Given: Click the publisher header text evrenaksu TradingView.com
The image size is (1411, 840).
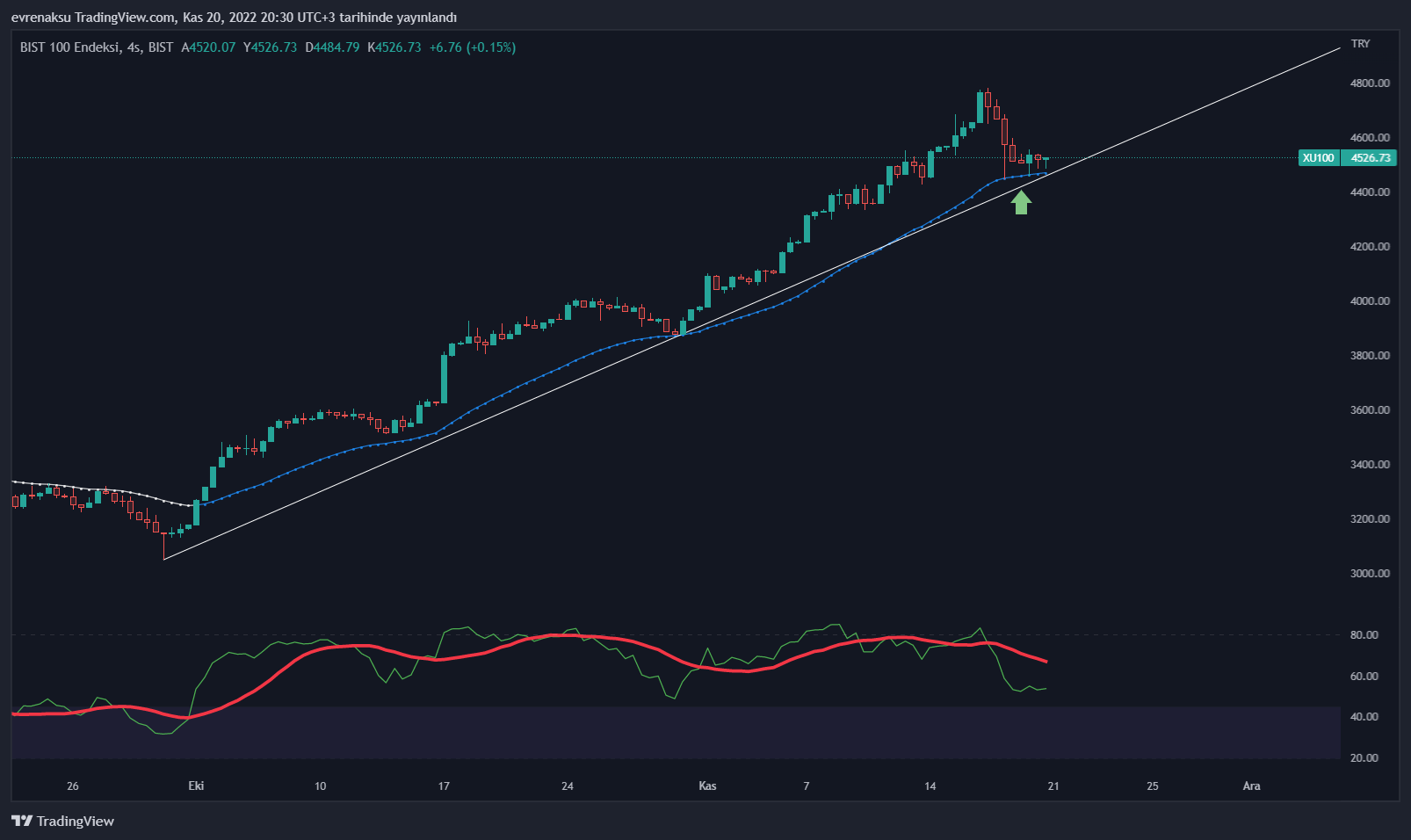Looking at the screenshot, I should 94,18.
